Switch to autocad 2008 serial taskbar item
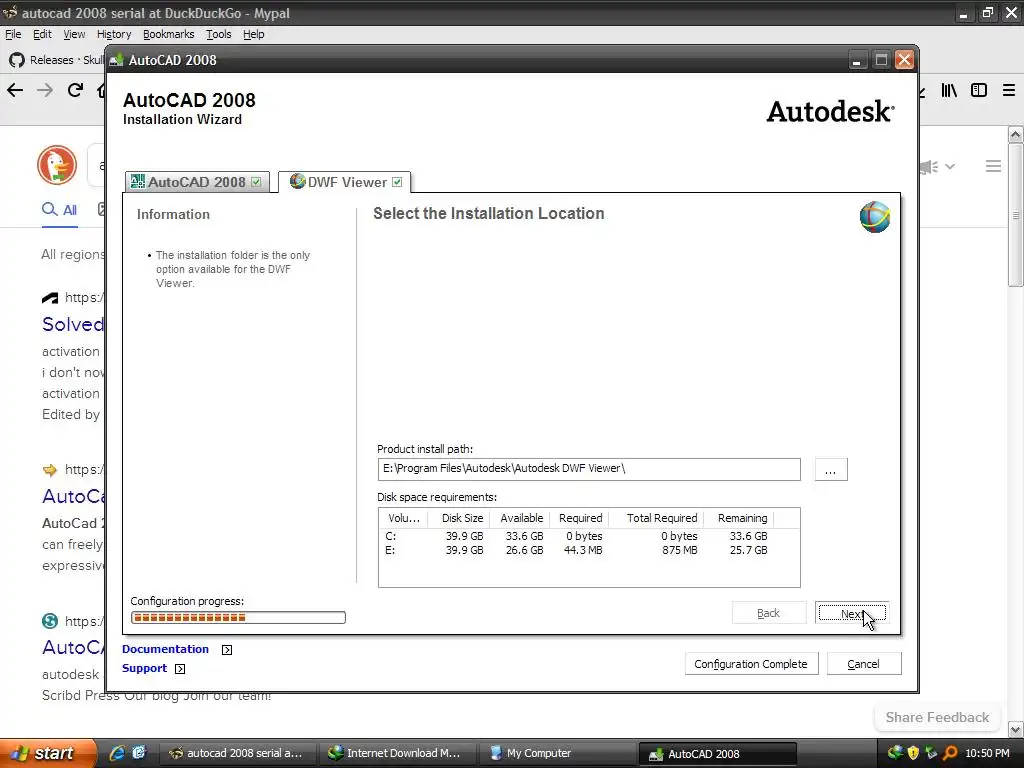Screen dimensions: 1024x768 pyautogui.click(x=237, y=753)
